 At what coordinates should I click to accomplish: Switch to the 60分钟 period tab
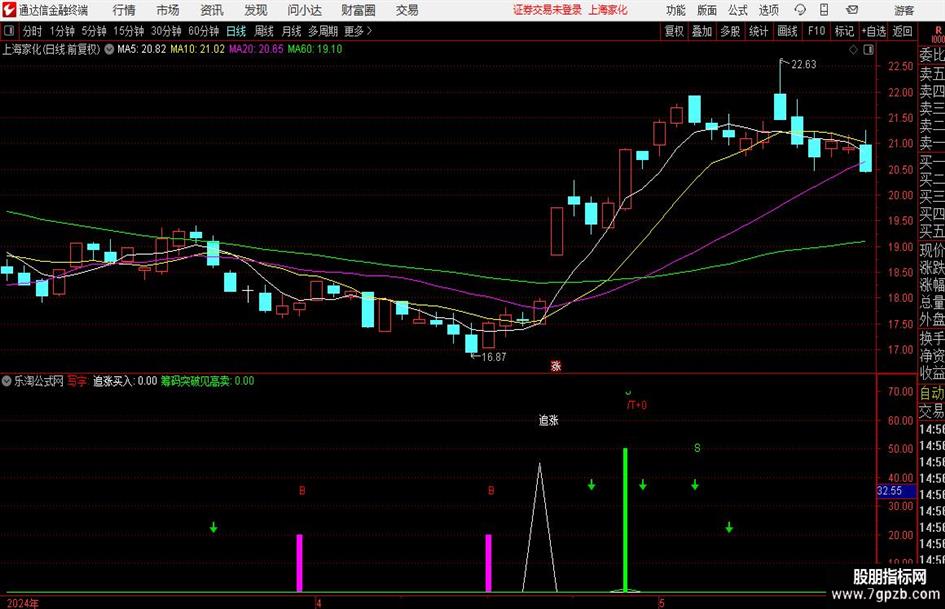pyautogui.click(x=203, y=31)
